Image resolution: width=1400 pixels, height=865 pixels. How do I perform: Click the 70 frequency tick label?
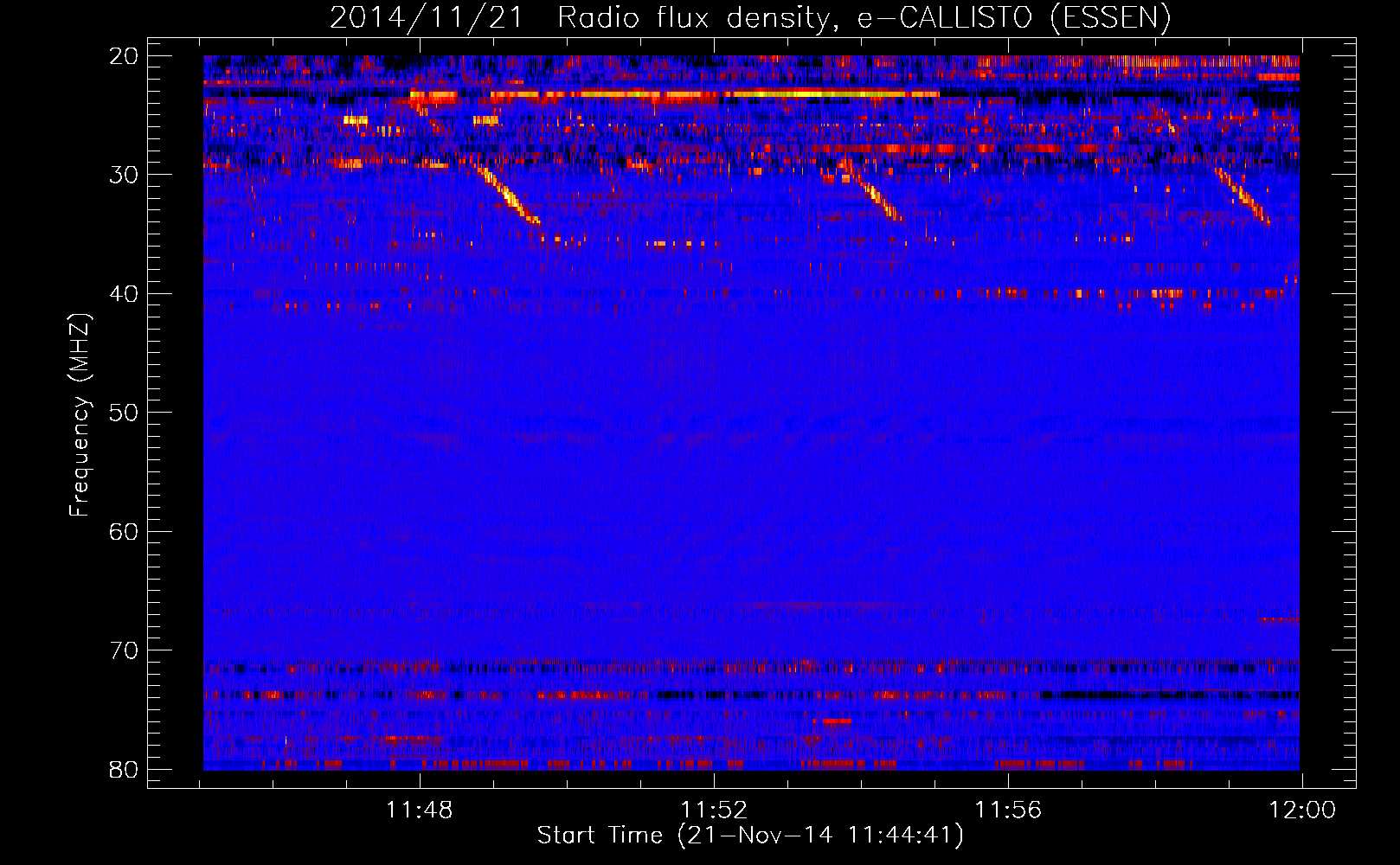click(125, 650)
